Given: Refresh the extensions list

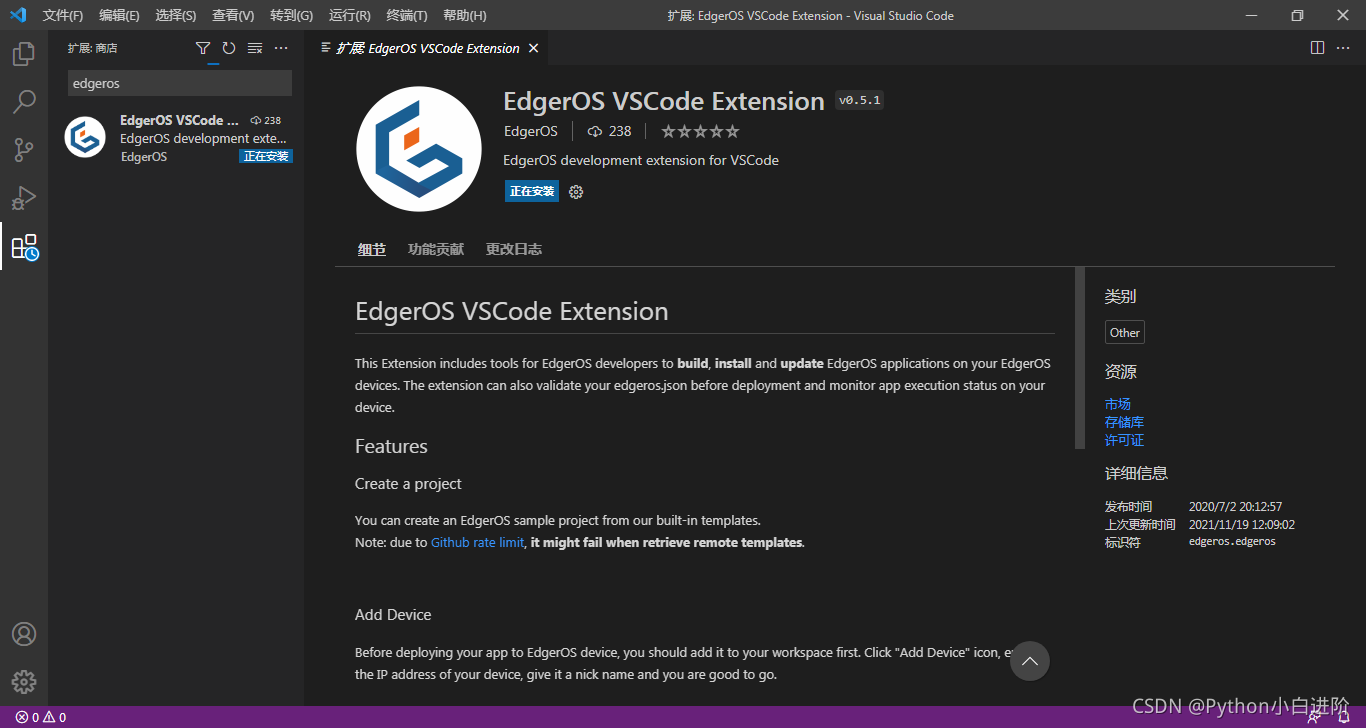Looking at the screenshot, I should tap(229, 48).
